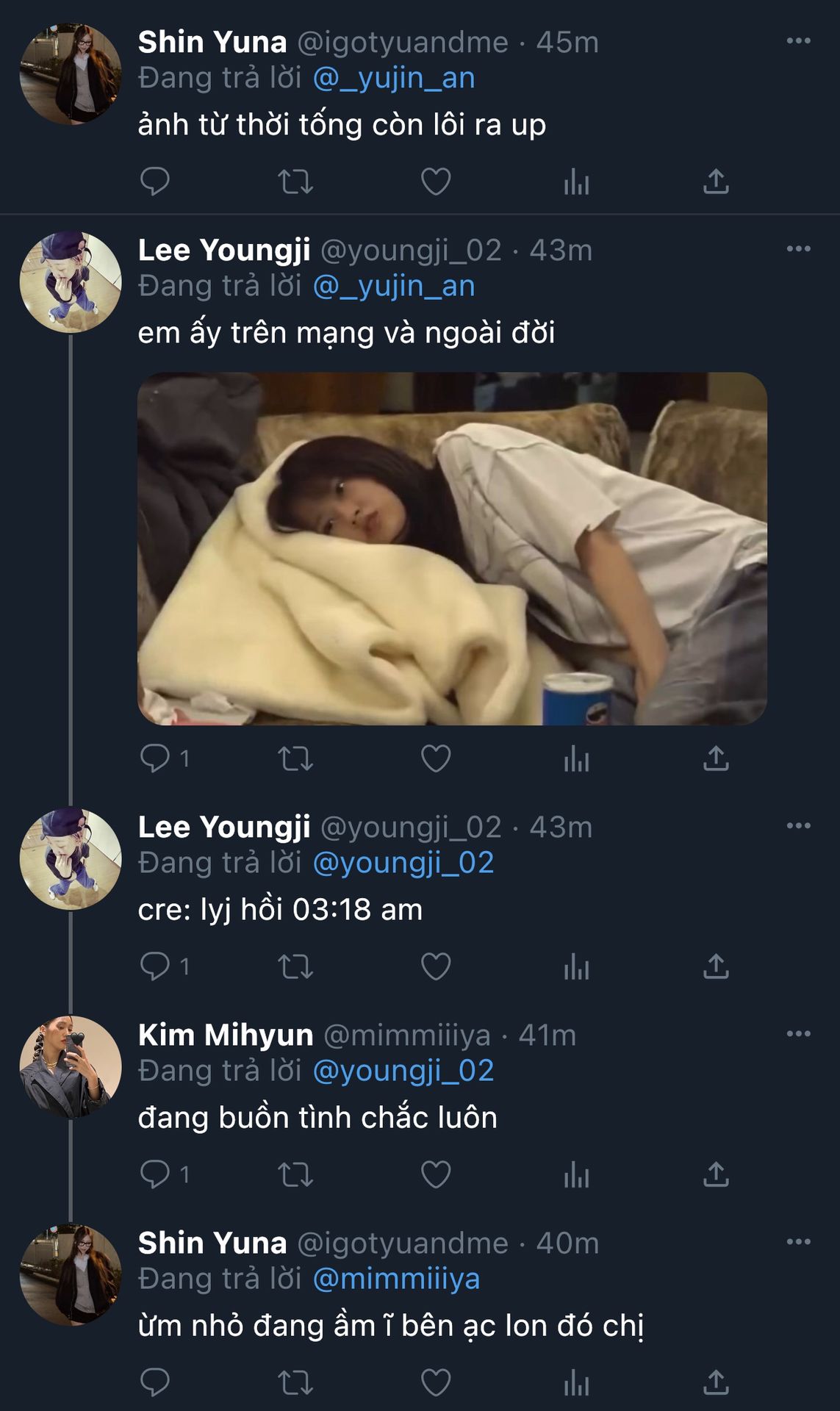Open more options on Lee Youngji's photo tweet

798,248
